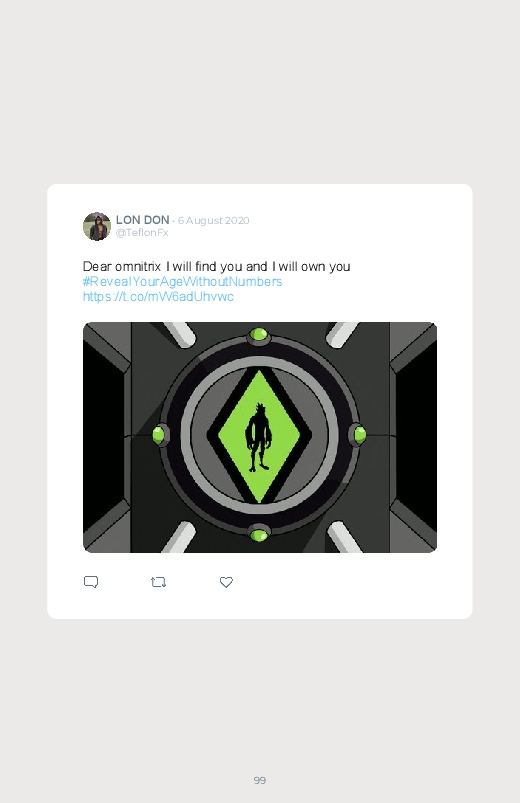520x803 pixels.
Task: Click the page number 99
Action: 260,780
